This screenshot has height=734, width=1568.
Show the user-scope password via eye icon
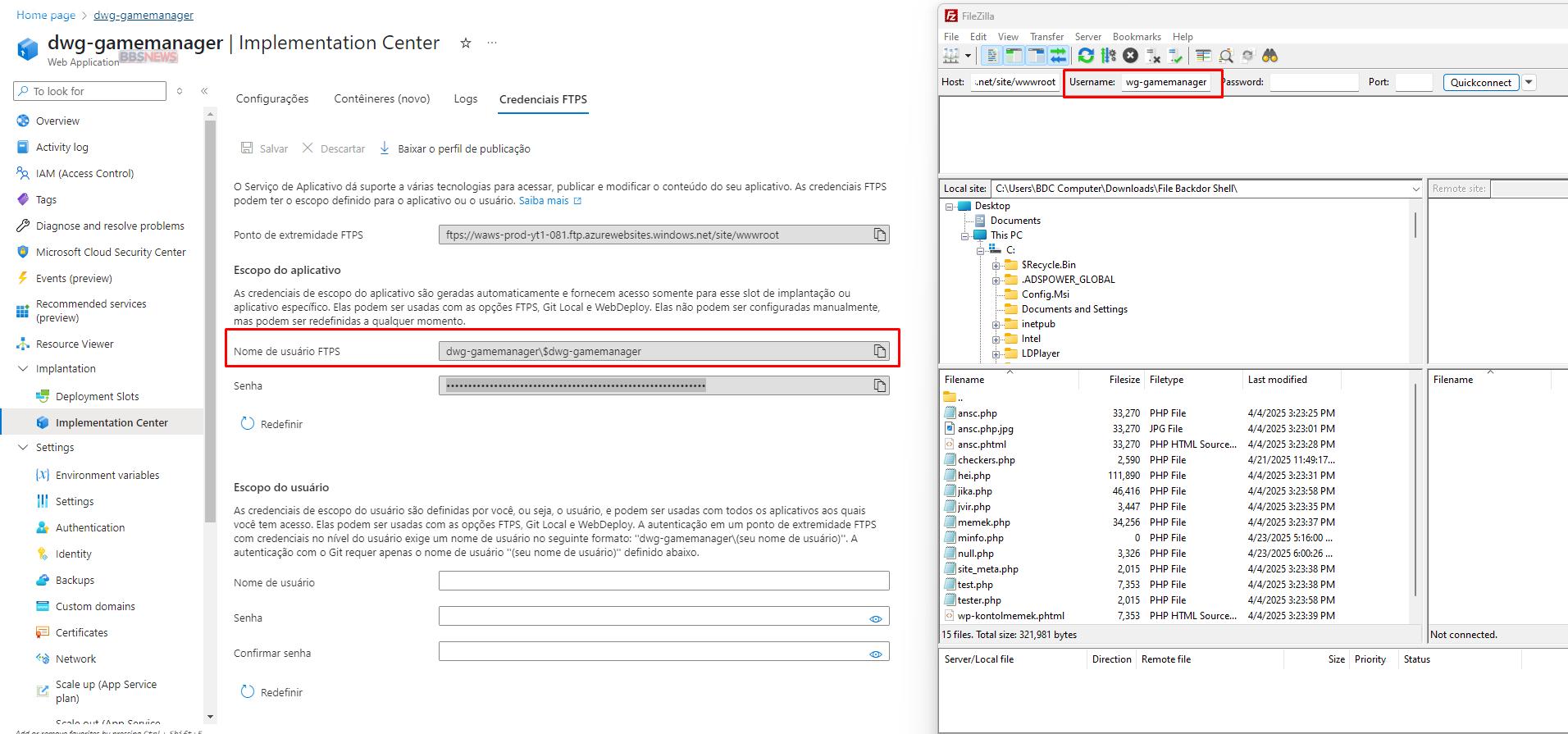[875, 618]
